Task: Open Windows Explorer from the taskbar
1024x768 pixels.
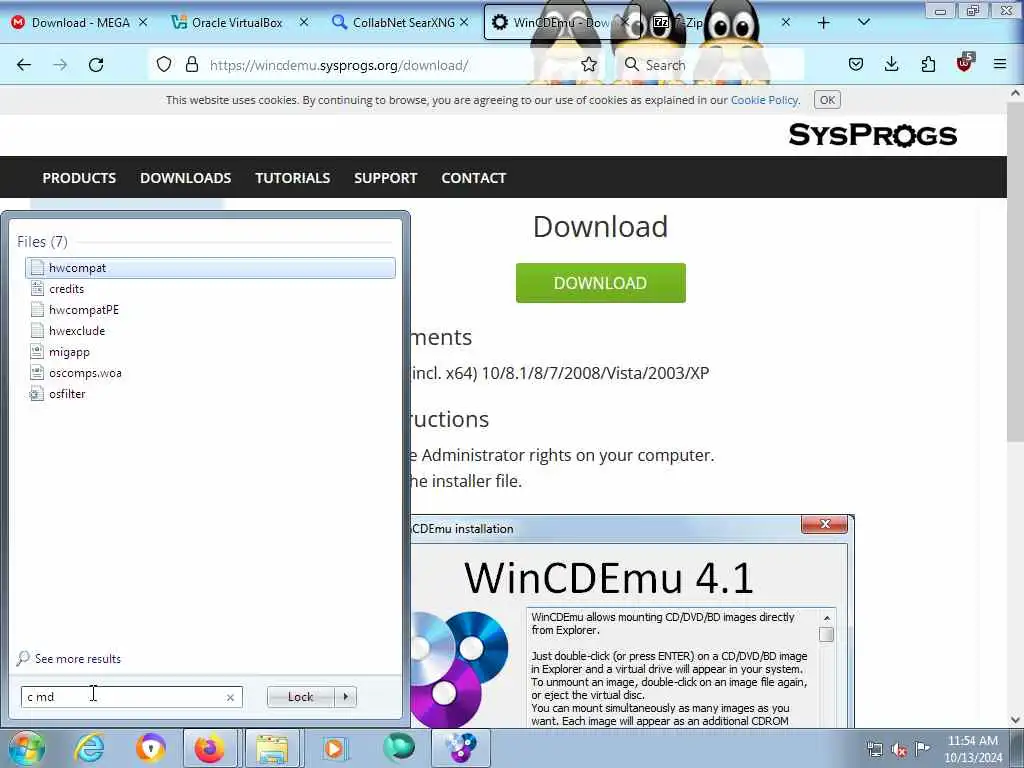Action: 272,748
